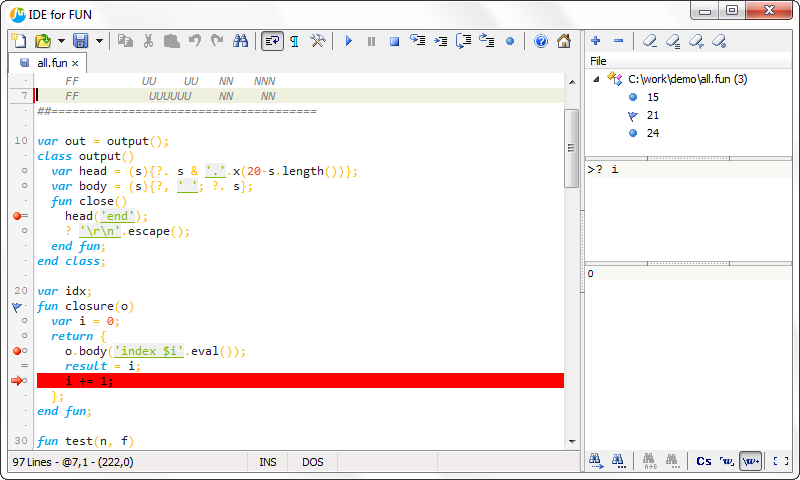
Task: Click editor scroll down arrow
Action: [572, 441]
